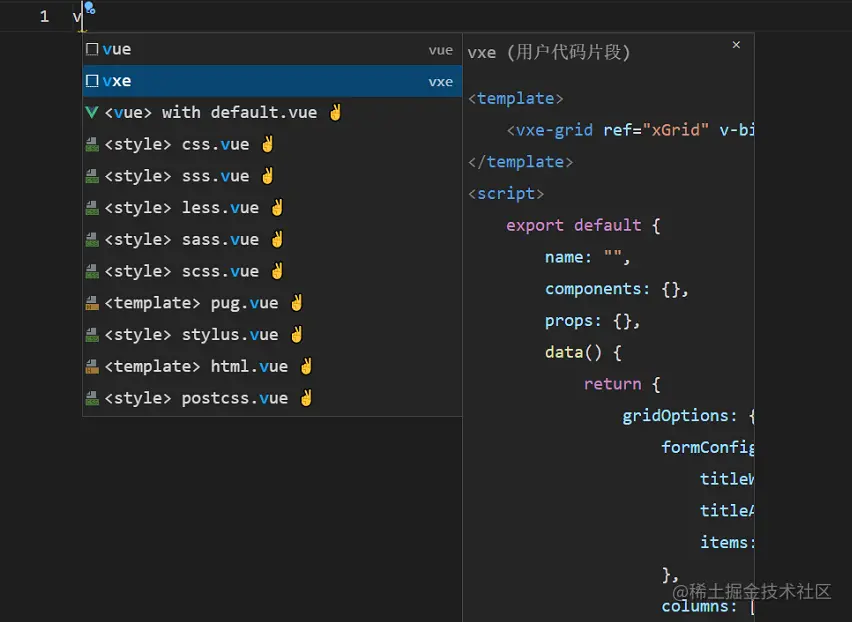Click the icon beside '<style> sass.vue'
This screenshot has width=852, height=622.
pos(92,240)
